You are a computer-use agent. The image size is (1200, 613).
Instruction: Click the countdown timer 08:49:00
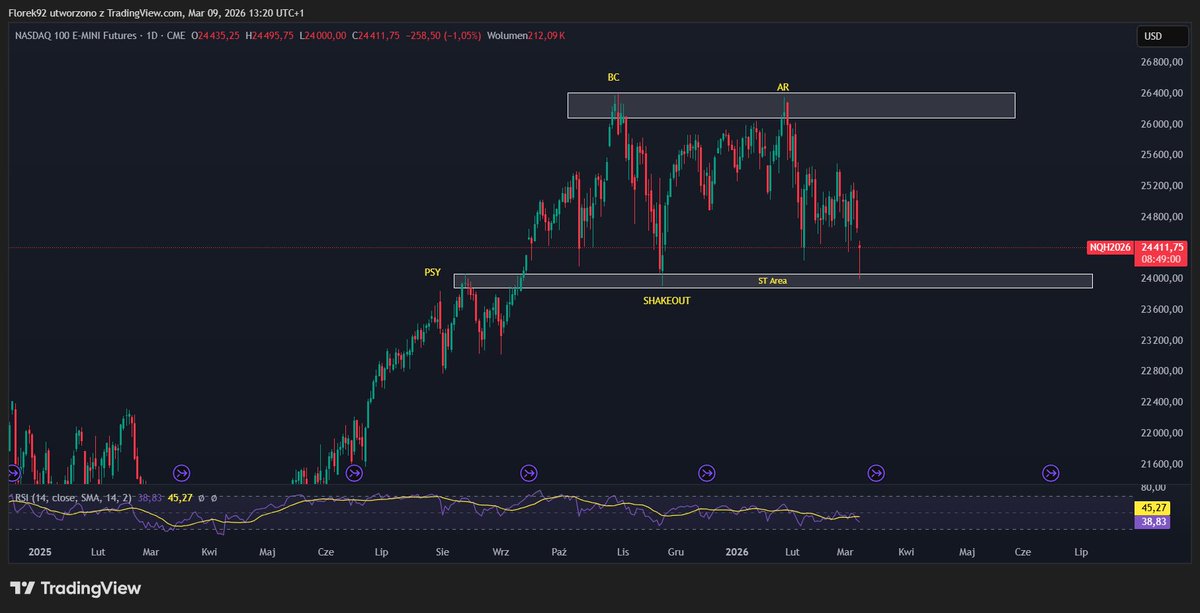coord(1160,258)
